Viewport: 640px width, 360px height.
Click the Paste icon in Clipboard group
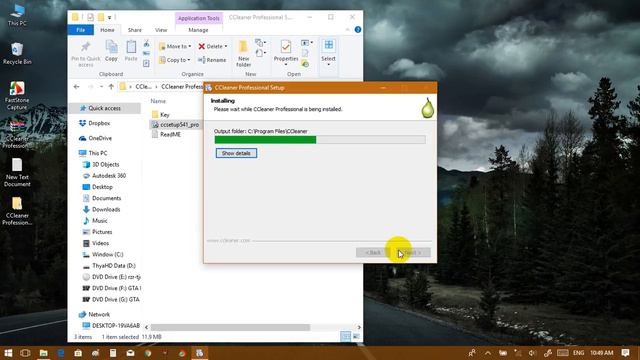(x=131, y=51)
